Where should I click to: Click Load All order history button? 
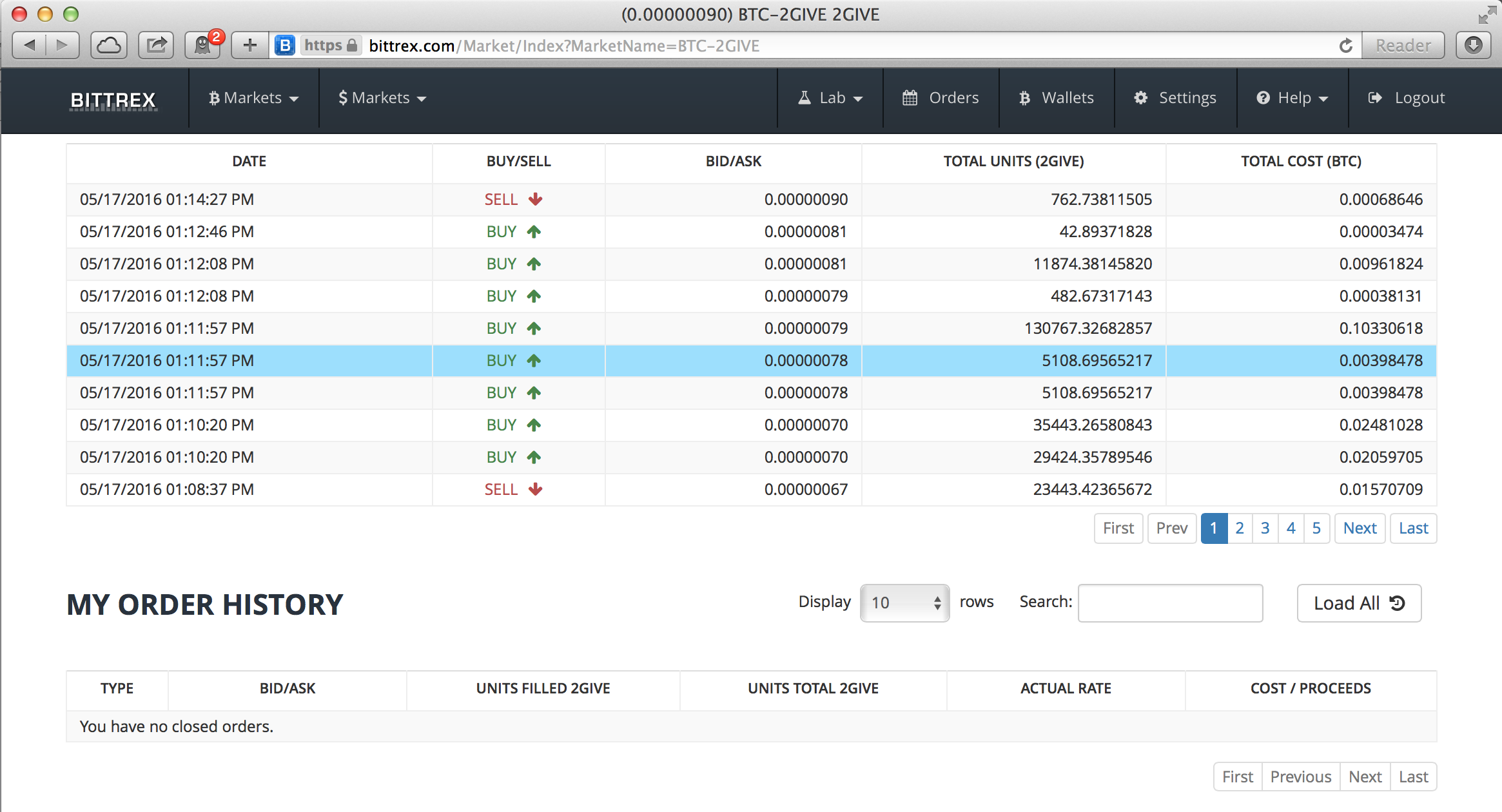1359,603
